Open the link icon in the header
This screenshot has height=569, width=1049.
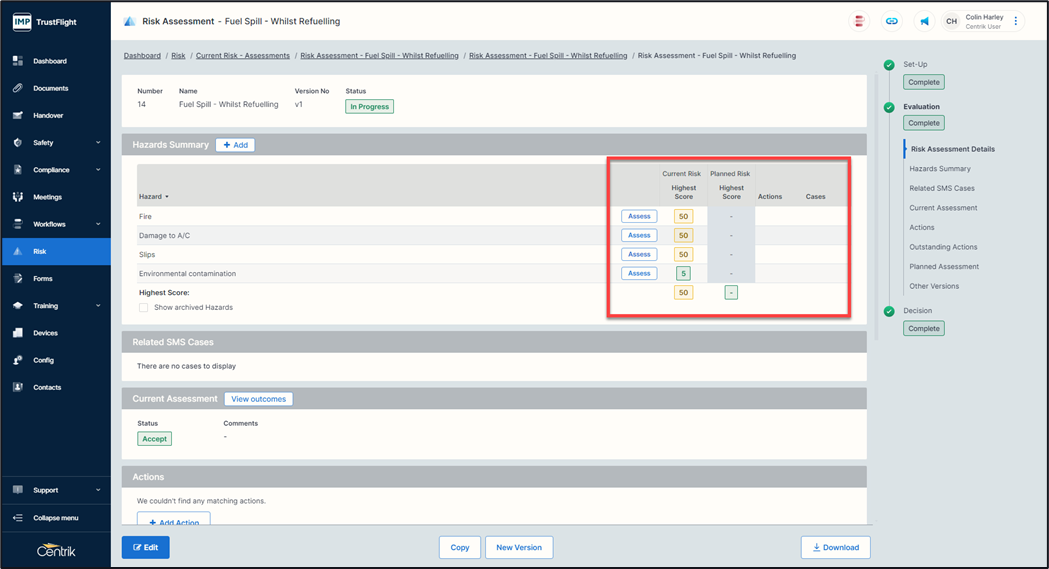click(891, 21)
